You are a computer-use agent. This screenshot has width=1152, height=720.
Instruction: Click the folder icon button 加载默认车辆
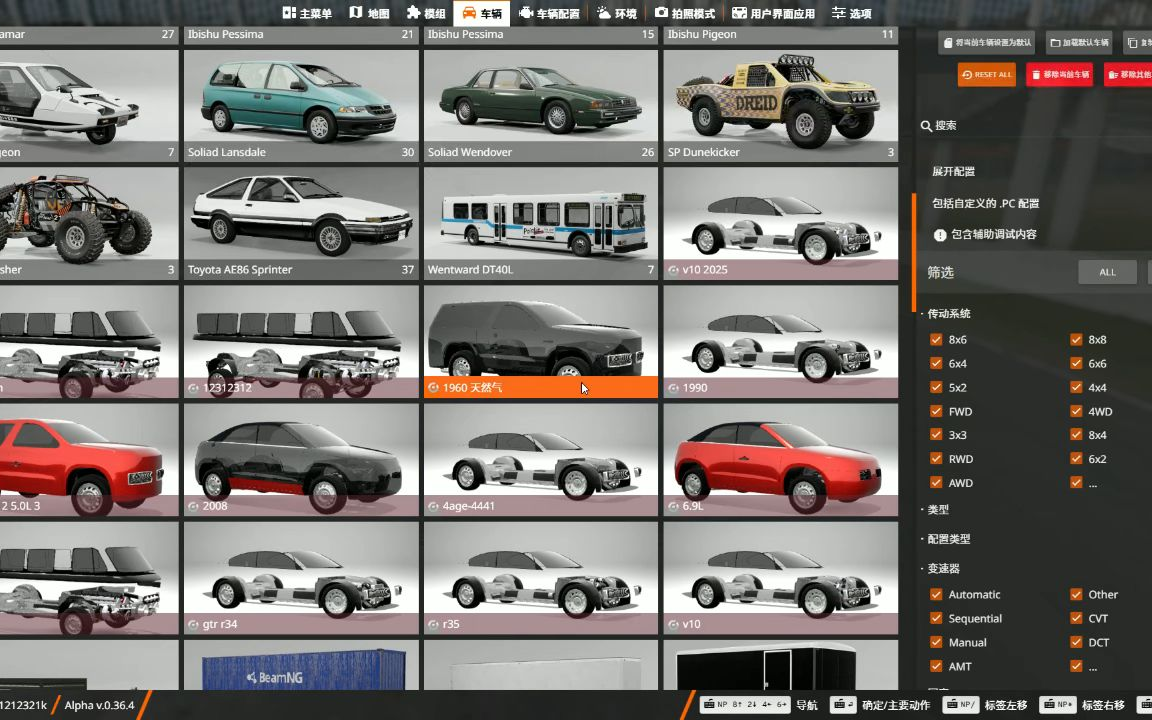point(1079,43)
